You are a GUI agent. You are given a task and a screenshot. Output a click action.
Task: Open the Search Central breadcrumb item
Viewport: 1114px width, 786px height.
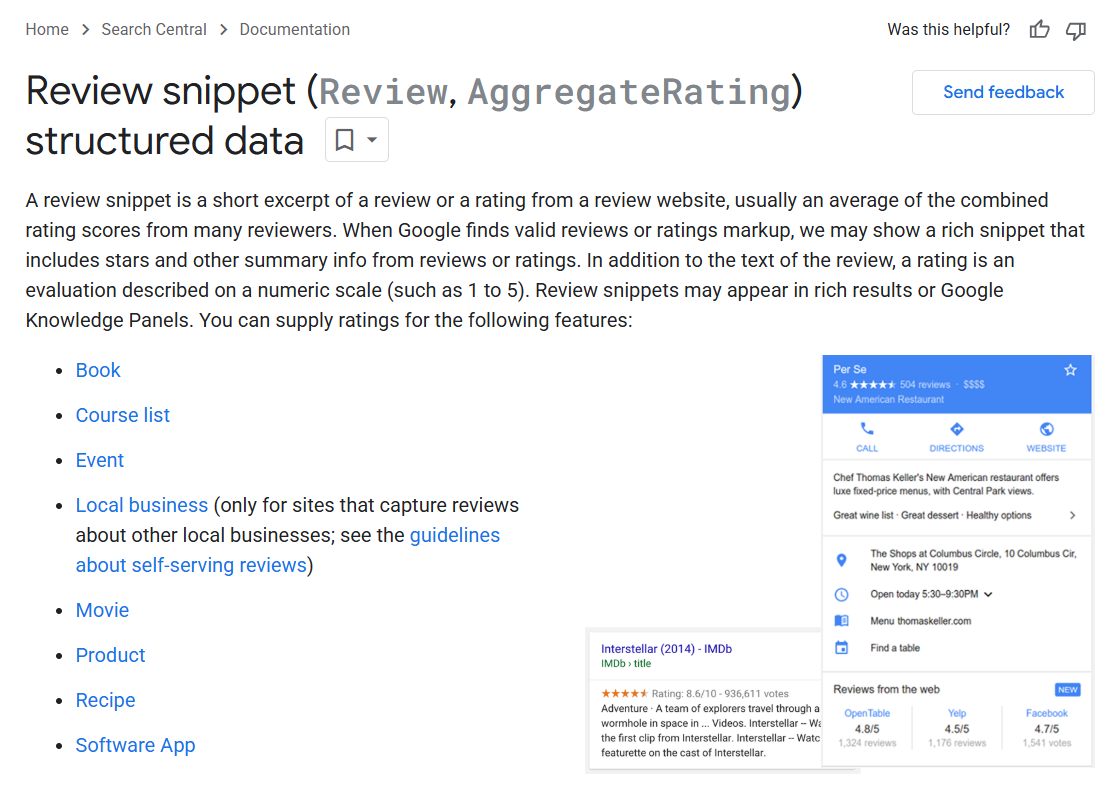tap(154, 29)
